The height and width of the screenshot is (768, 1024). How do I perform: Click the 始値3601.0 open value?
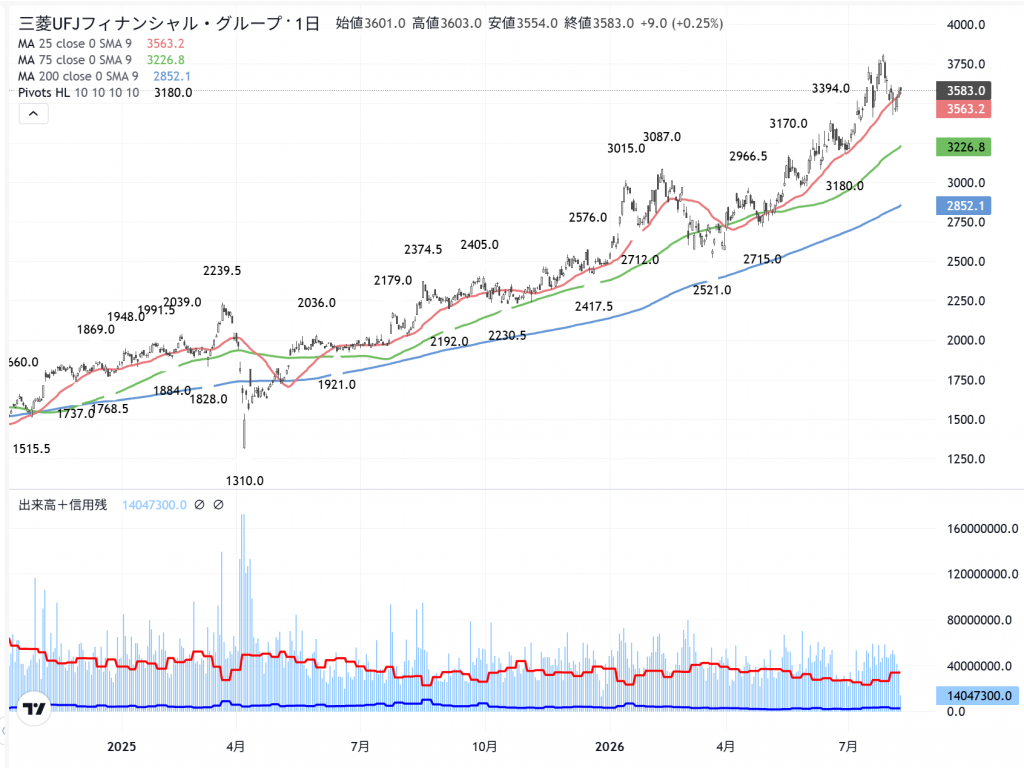coord(370,24)
